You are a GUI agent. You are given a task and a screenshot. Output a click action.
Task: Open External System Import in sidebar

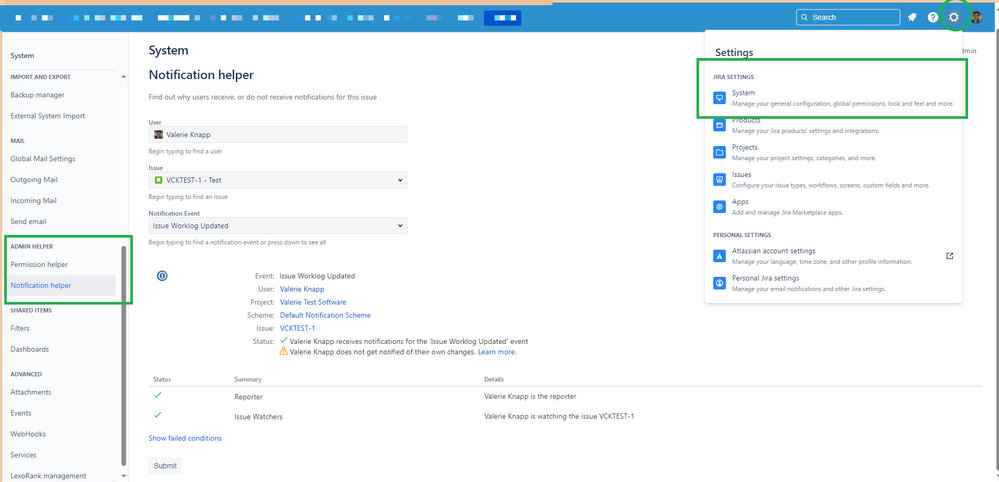tap(48, 116)
